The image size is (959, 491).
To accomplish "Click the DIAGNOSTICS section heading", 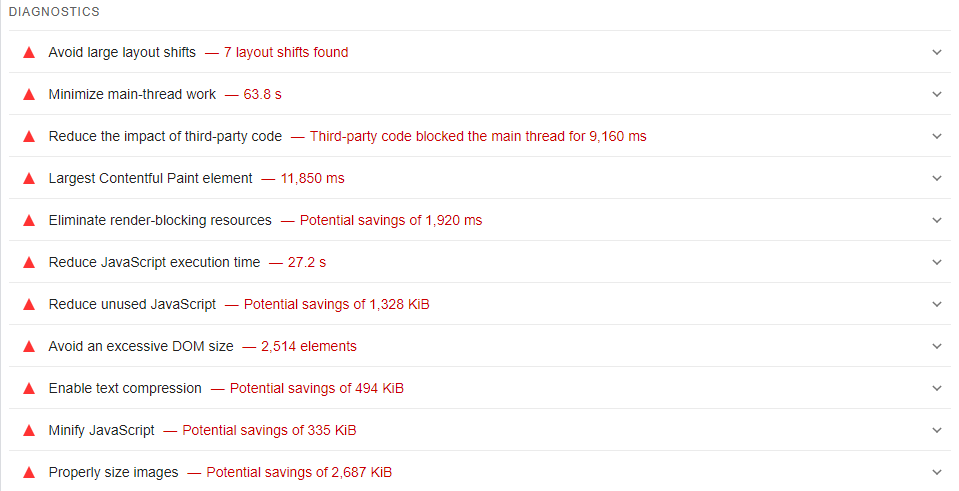I will pyautogui.click(x=54, y=11).
